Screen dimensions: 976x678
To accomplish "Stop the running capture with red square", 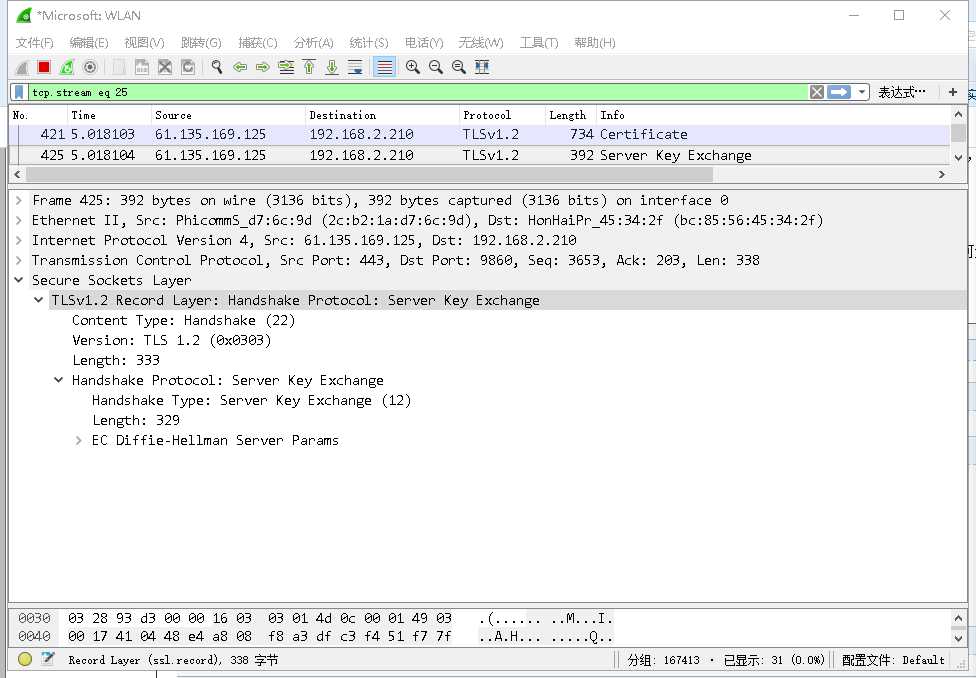I will click(44, 67).
